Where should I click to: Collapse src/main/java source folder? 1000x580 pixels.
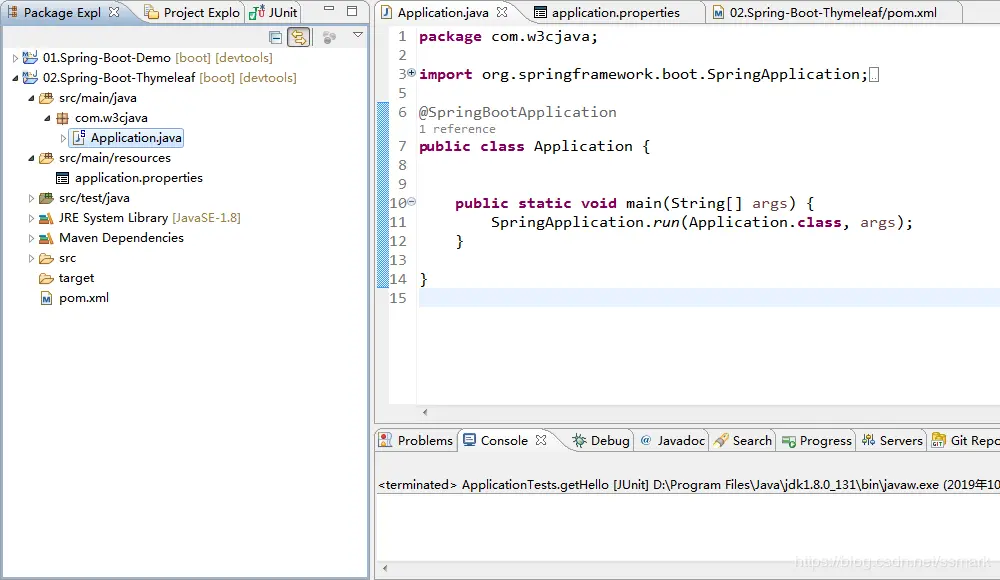31,98
